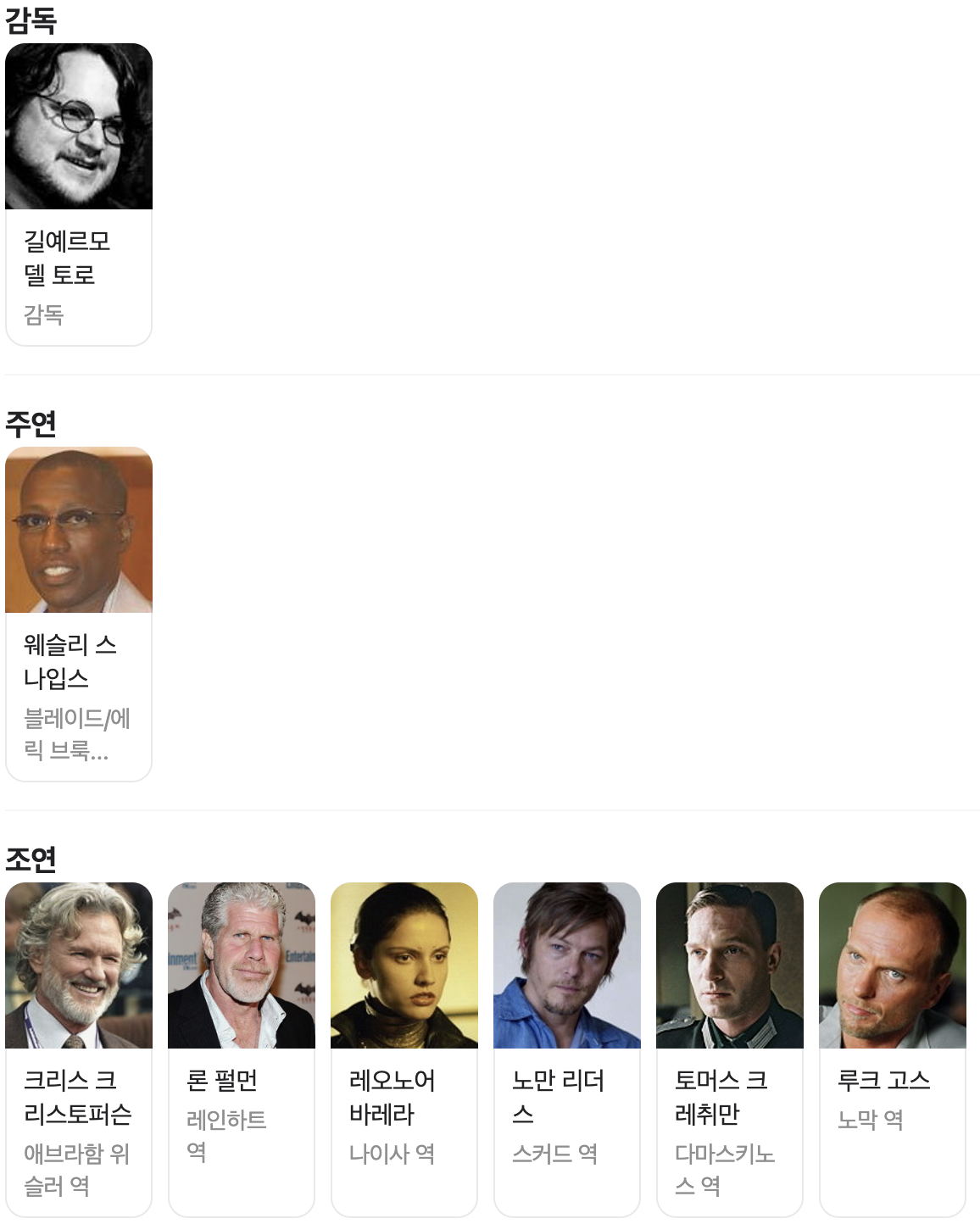Image resolution: width=980 pixels, height=1224 pixels.
Task: Open Guillermo del Toro's director photo
Action: pos(79,126)
